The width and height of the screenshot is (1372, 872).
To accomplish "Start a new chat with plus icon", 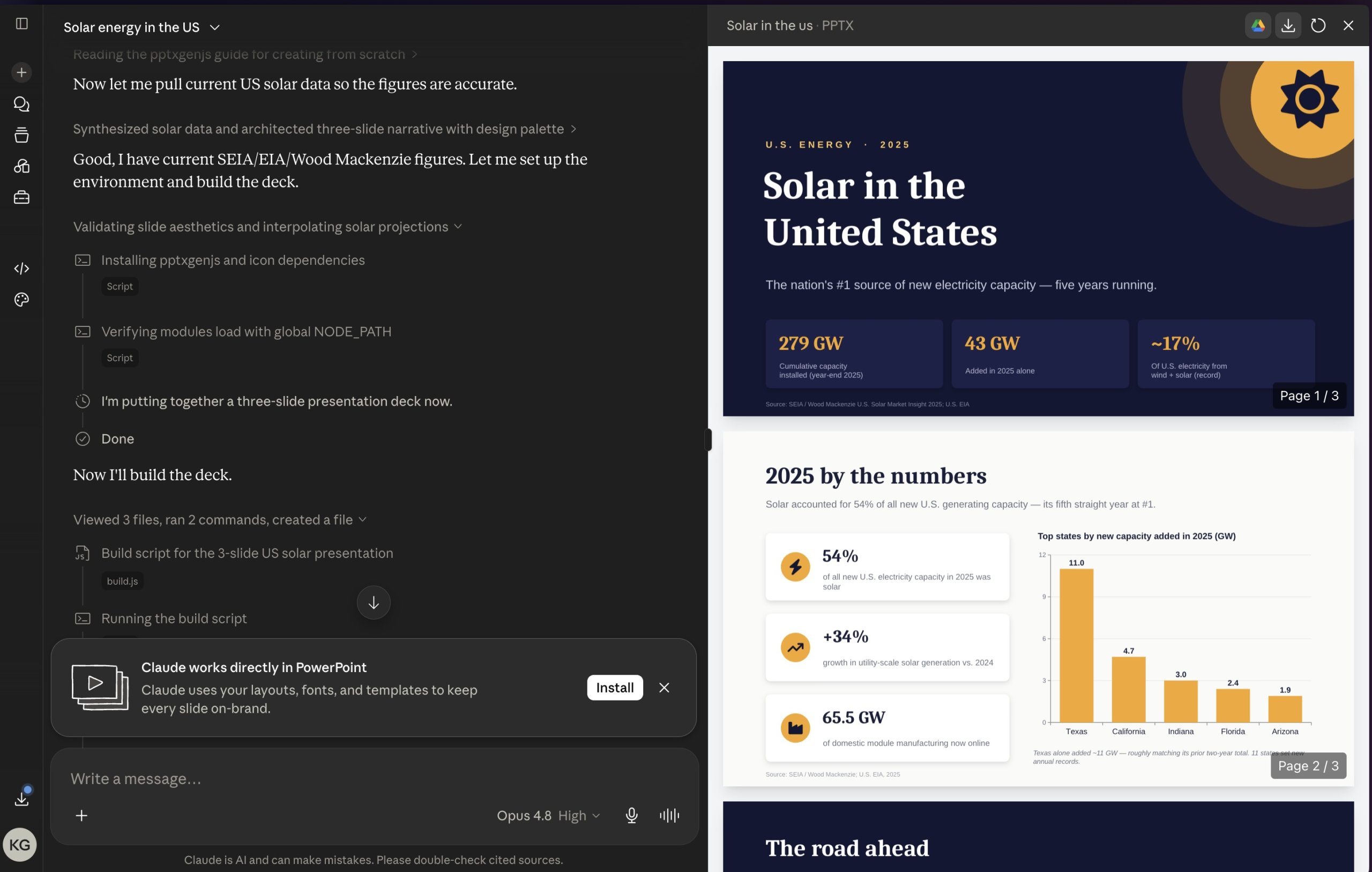I will tap(21, 72).
